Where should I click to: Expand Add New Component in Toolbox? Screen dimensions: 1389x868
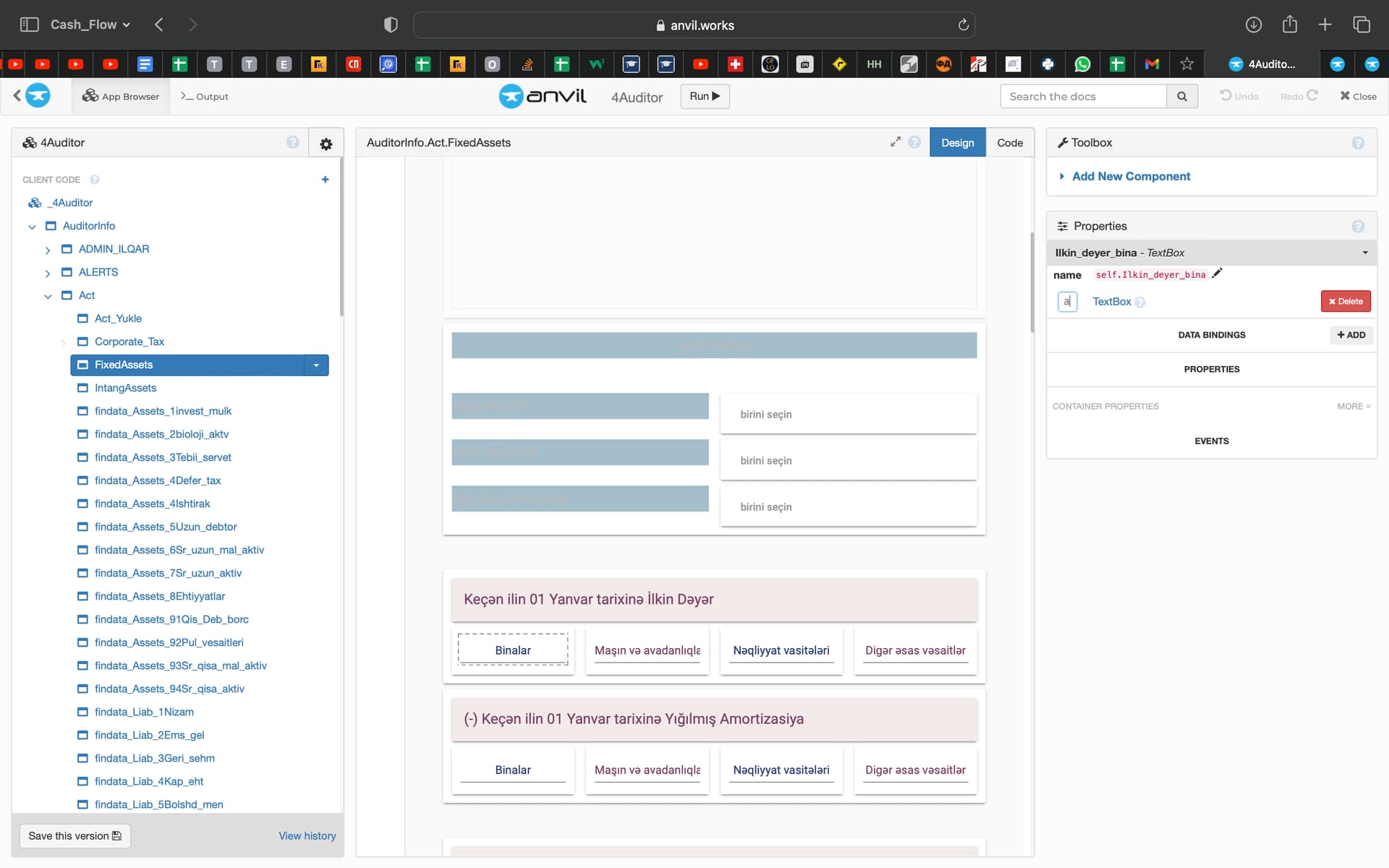[x=1130, y=176]
